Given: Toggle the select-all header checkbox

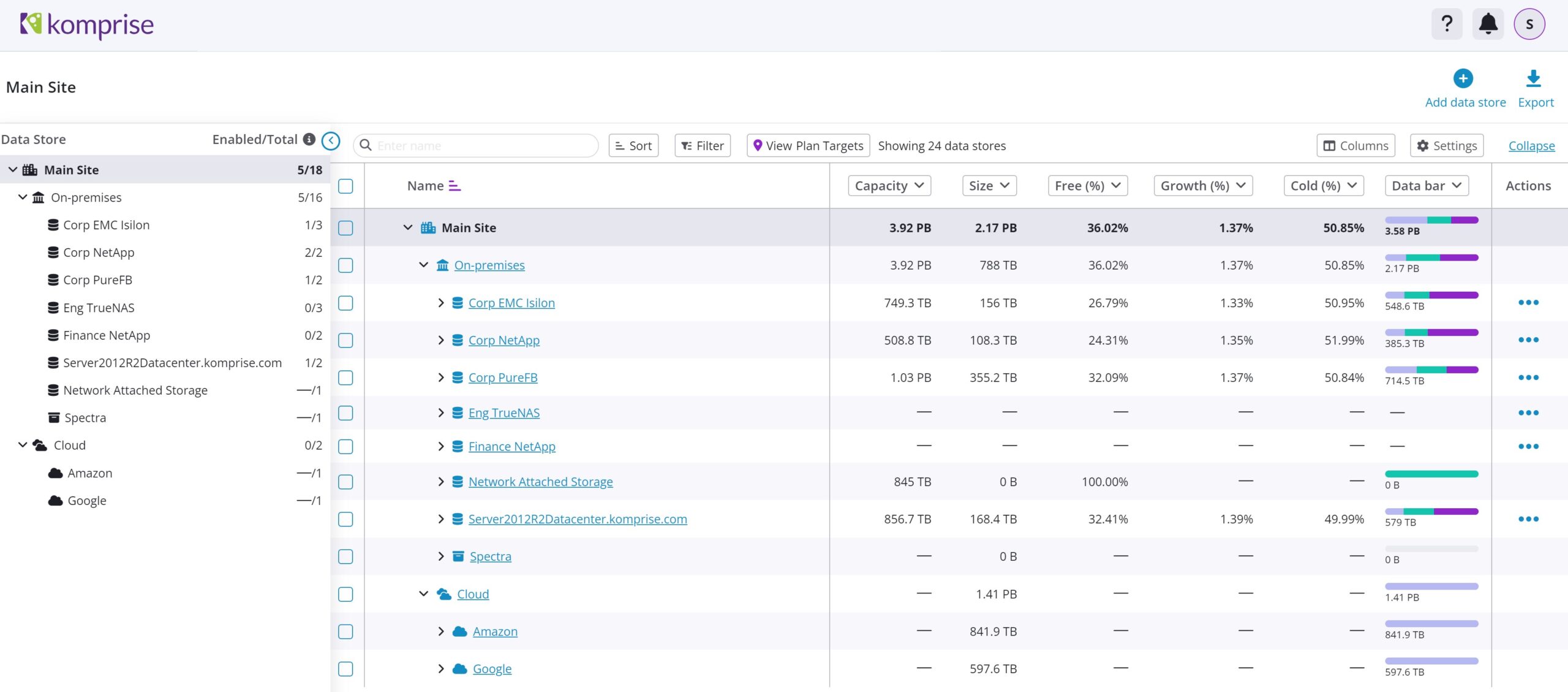Looking at the screenshot, I should point(345,186).
